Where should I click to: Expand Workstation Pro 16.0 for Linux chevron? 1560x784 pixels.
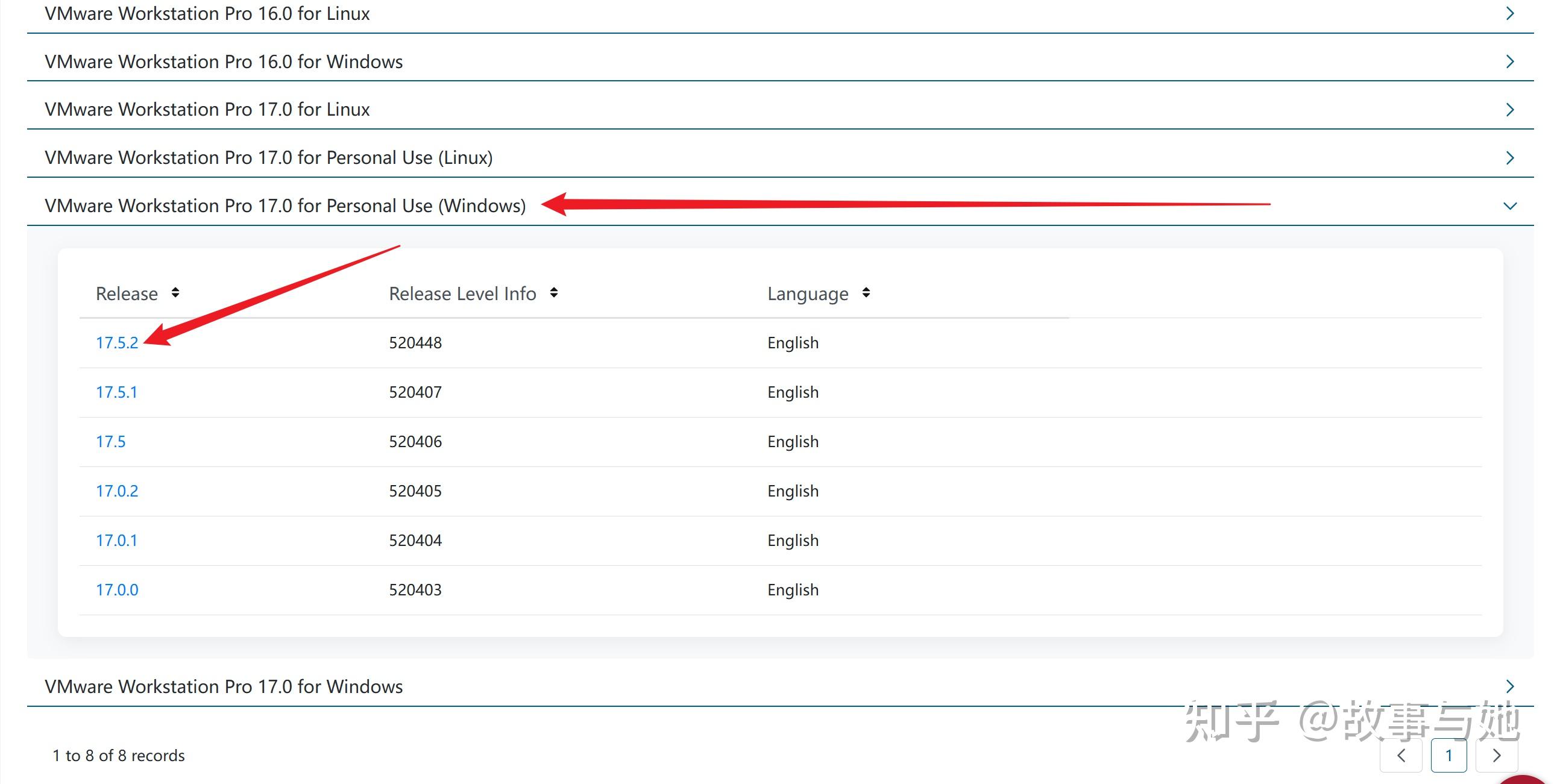(x=1510, y=13)
